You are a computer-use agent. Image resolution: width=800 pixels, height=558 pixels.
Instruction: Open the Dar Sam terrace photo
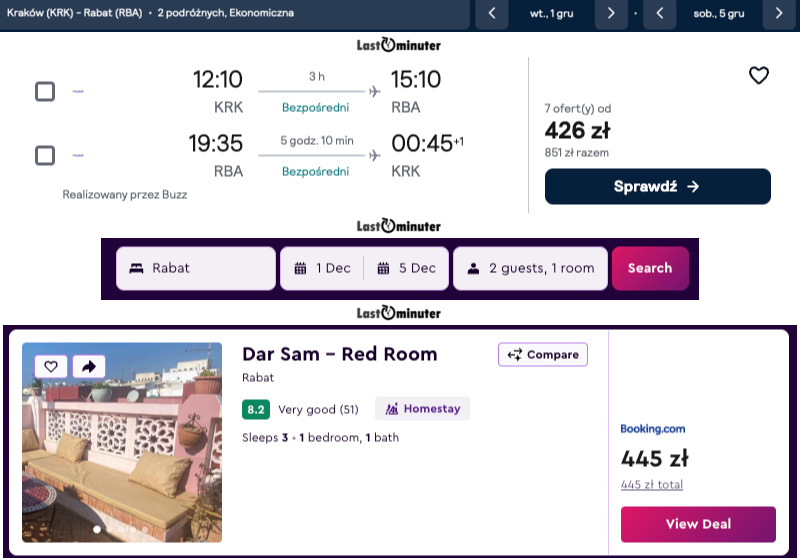122,442
